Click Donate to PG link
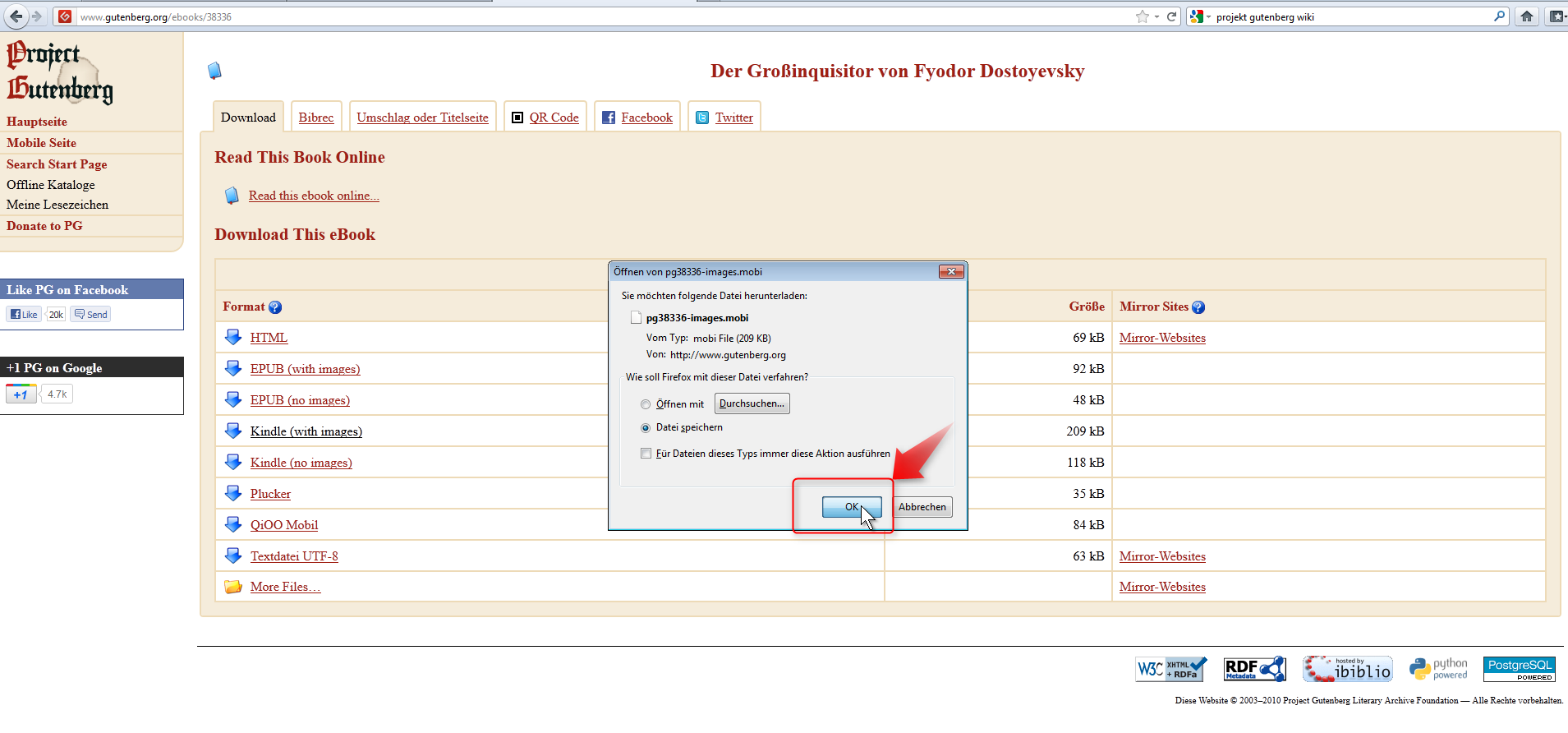This screenshot has width=1568, height=733. coord(44,226)
